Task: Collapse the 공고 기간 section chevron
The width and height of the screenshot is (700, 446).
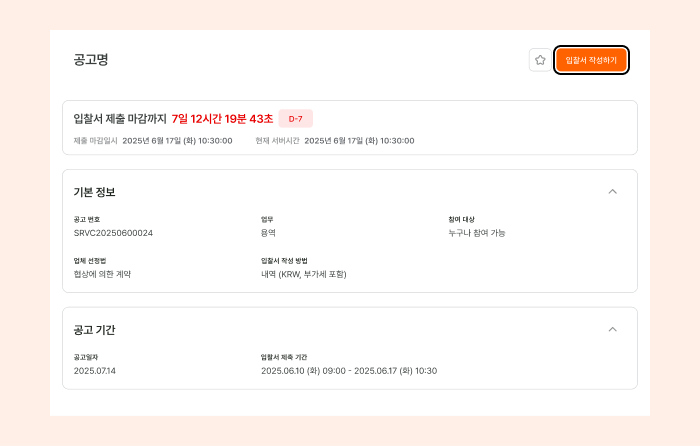Action: tap(612, 329)
